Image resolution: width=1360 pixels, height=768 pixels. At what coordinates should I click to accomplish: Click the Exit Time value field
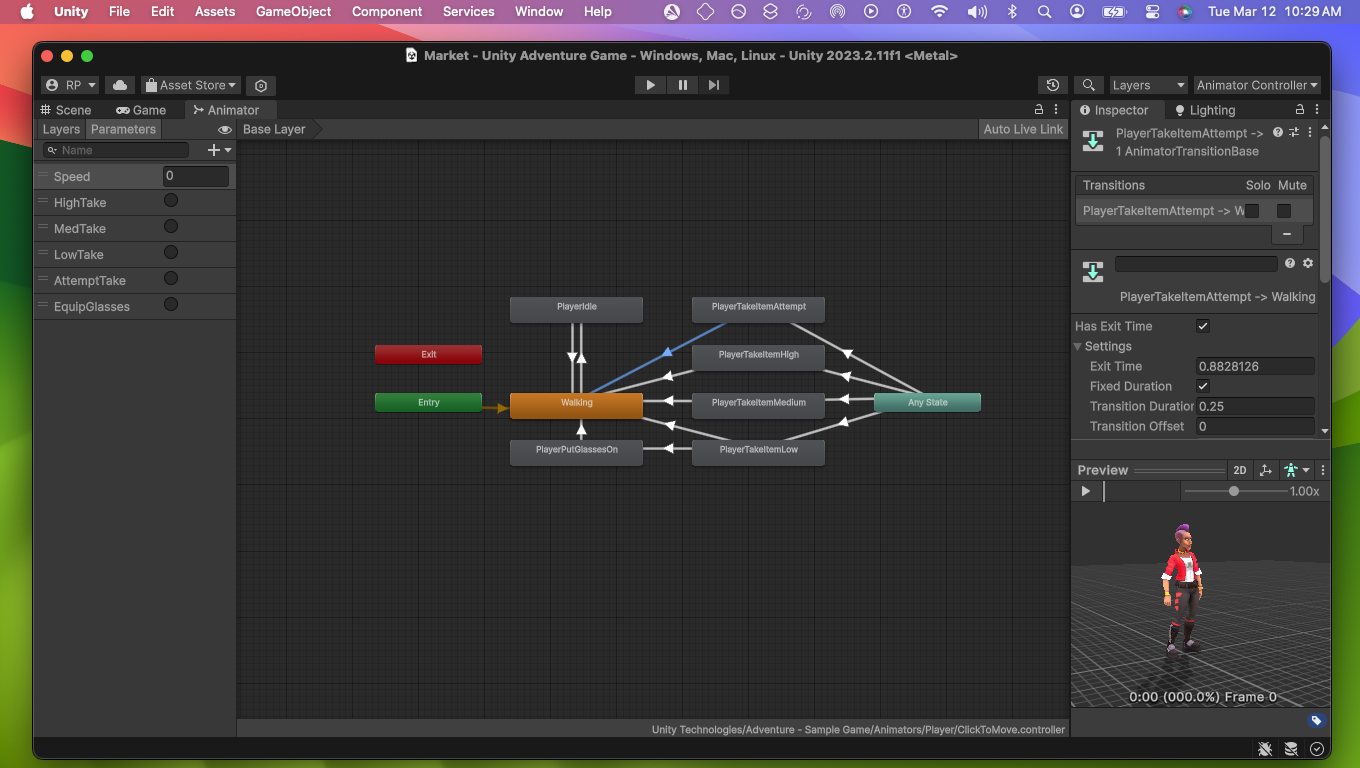[x=1255, y=366]
